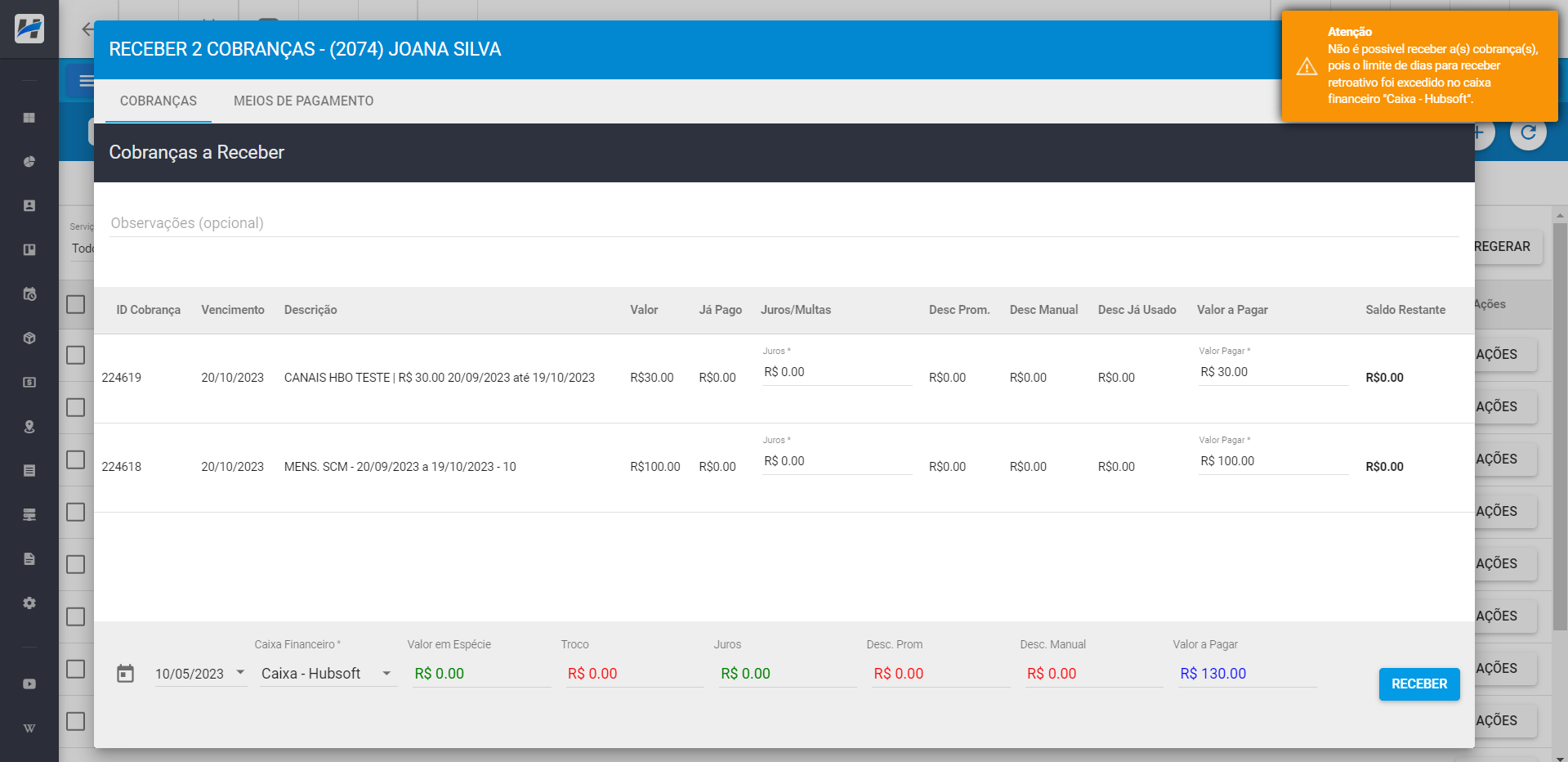Open the video tutorials play icon

point(29,684)
